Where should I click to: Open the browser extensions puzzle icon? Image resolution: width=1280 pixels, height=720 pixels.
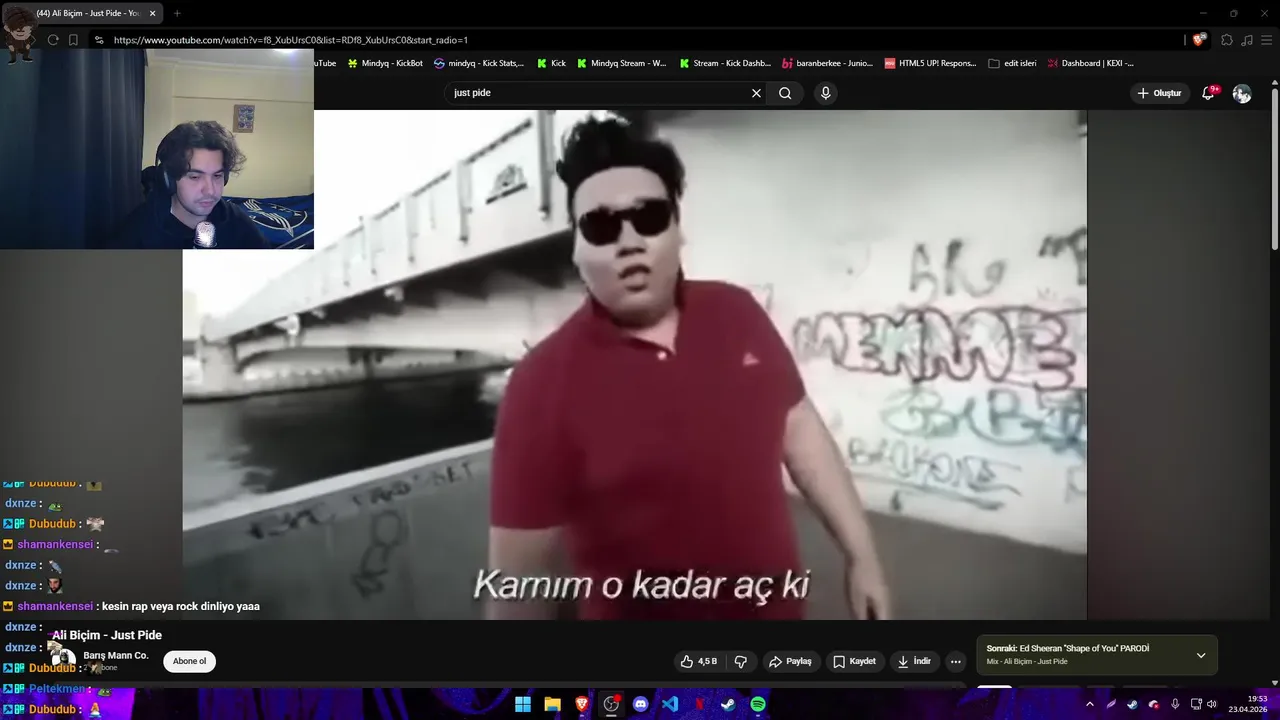click(1227, 40)
